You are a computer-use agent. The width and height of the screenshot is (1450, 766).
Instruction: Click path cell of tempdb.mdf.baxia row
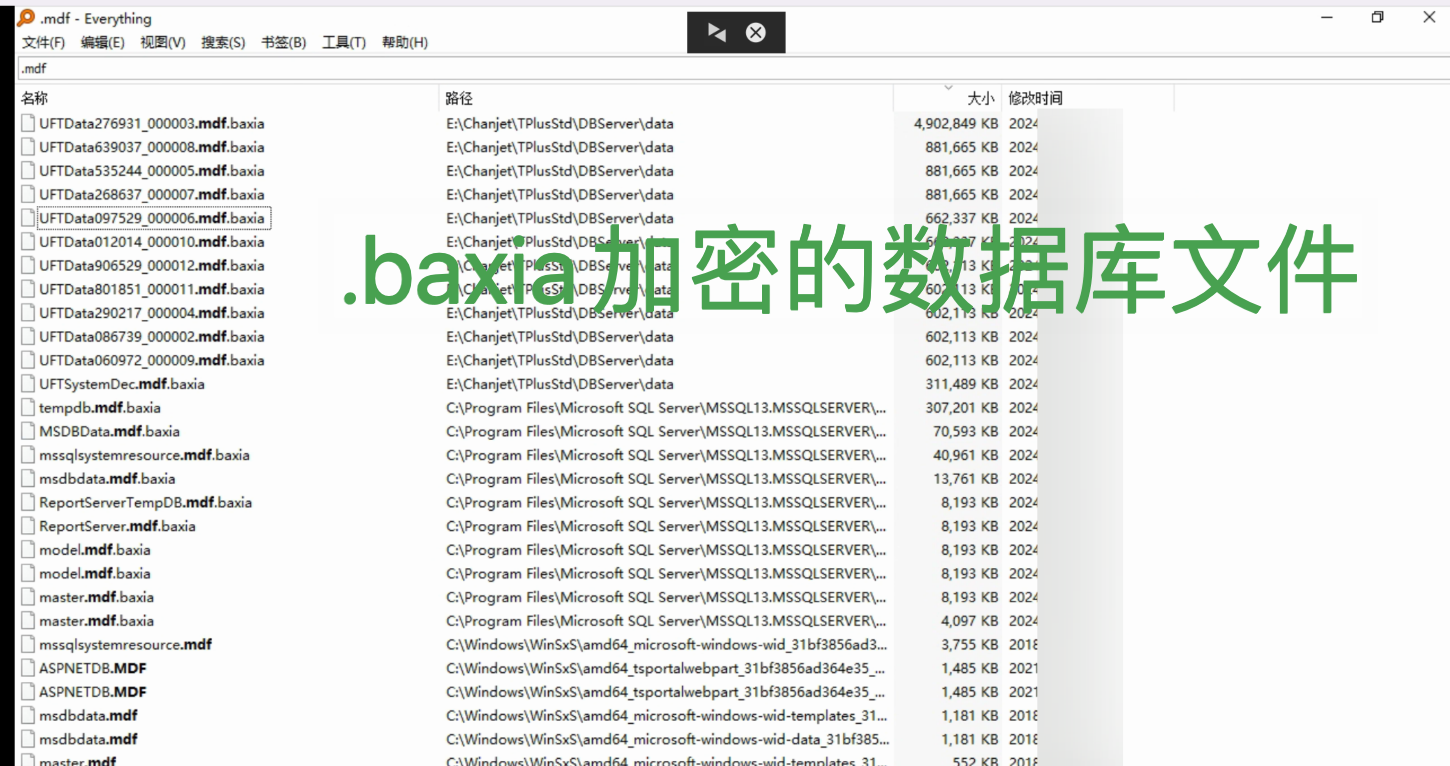click(666, 408)
